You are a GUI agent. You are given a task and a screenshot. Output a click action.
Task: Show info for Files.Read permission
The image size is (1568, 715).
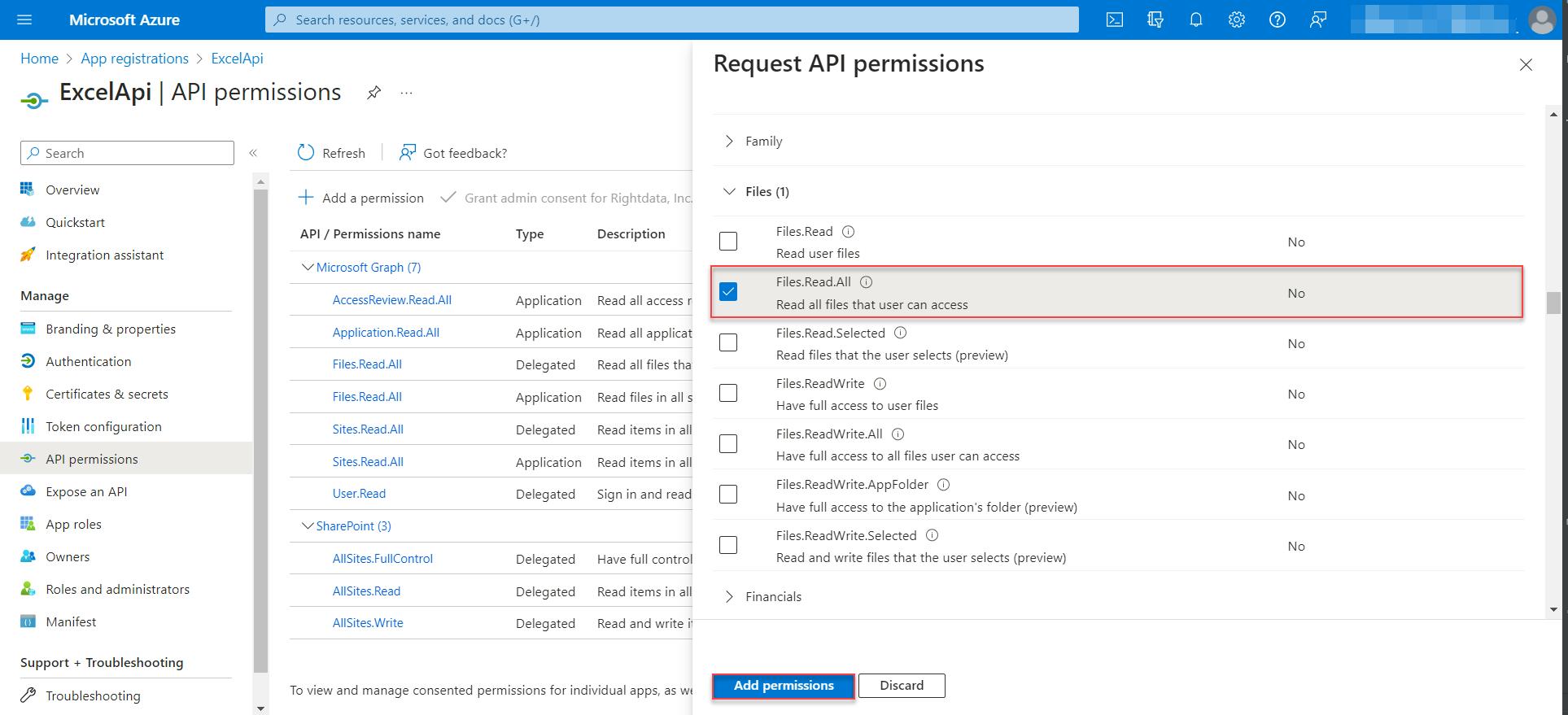tap(848, 232)
